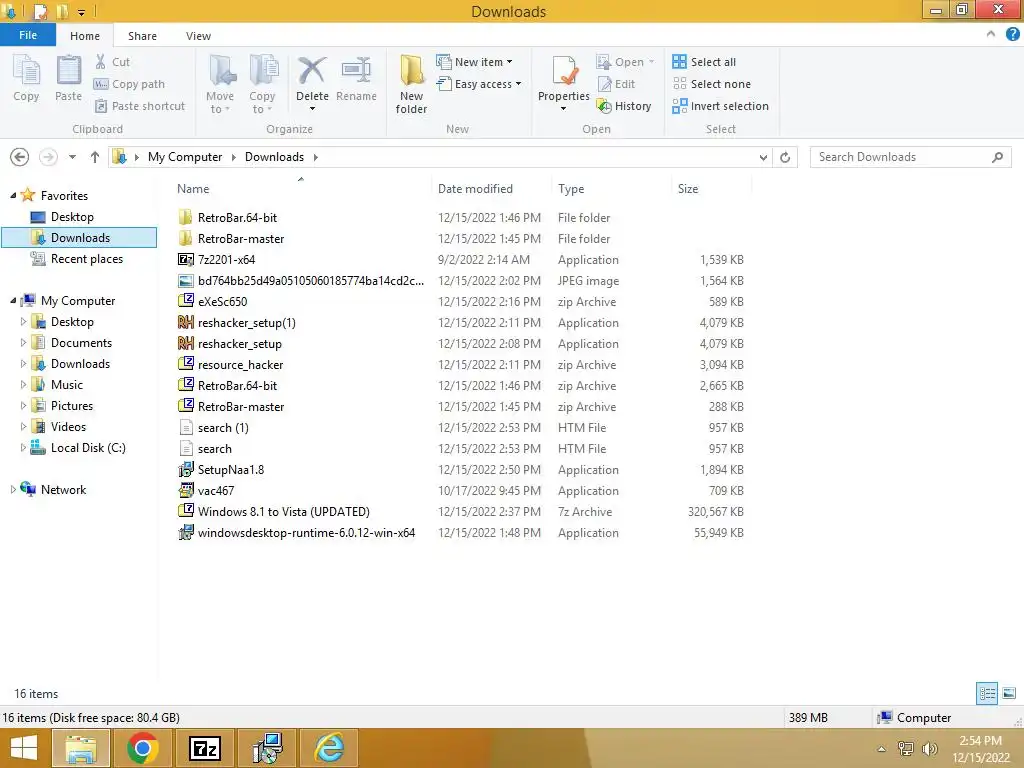Screen dimensions: 1024x768
Task: Click Select none
Action: [x=712, y=84]
